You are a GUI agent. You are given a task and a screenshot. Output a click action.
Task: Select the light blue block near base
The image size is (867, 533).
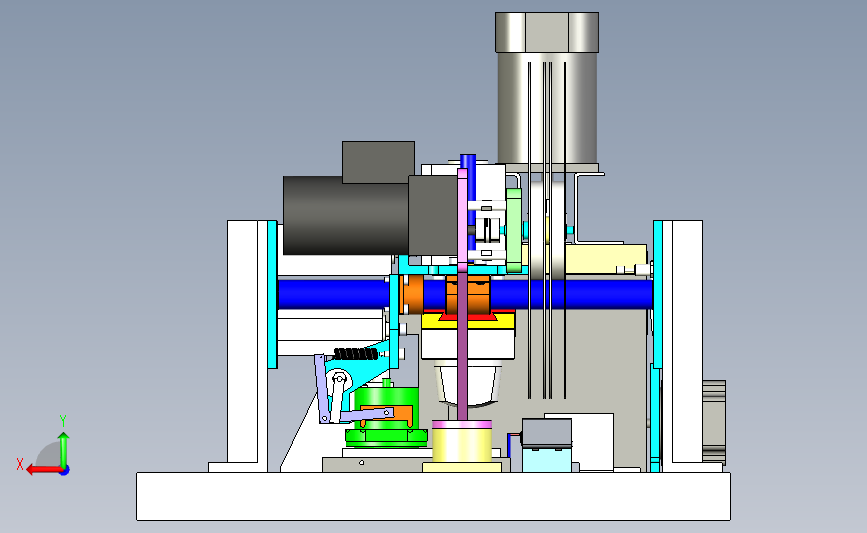click(x=547, y=459)
